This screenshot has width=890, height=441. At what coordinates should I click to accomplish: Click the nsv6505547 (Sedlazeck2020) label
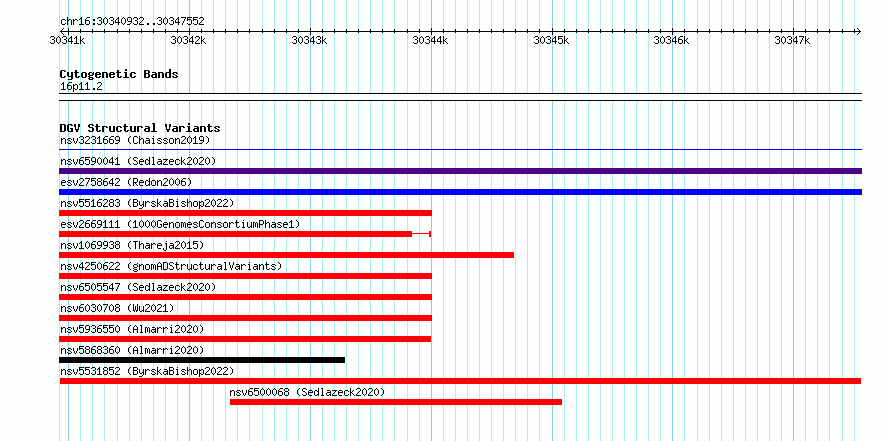[138, 287]
